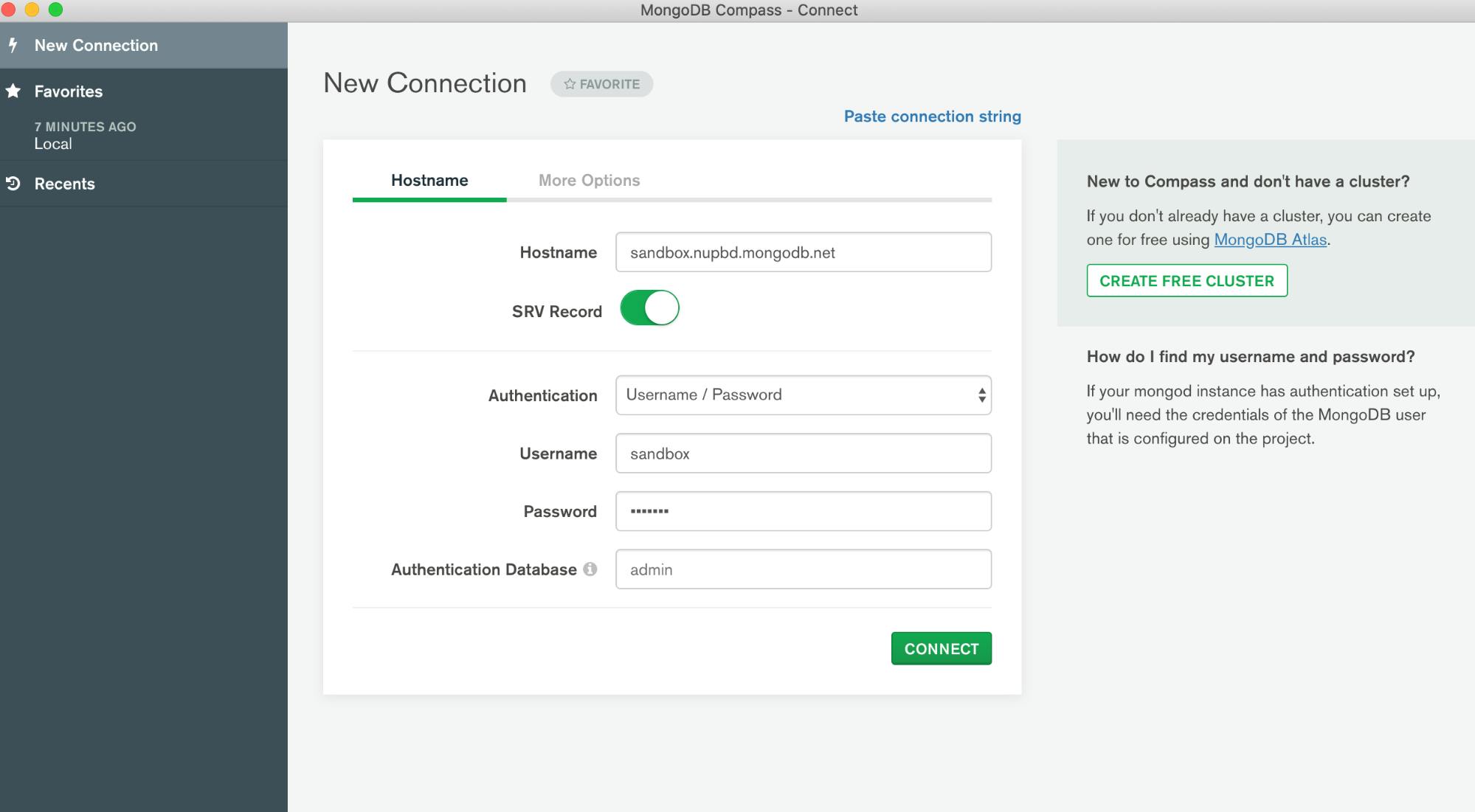Toggle the SRV Record switch off
Screen dimensions: 1475x812
pos(648,310)
